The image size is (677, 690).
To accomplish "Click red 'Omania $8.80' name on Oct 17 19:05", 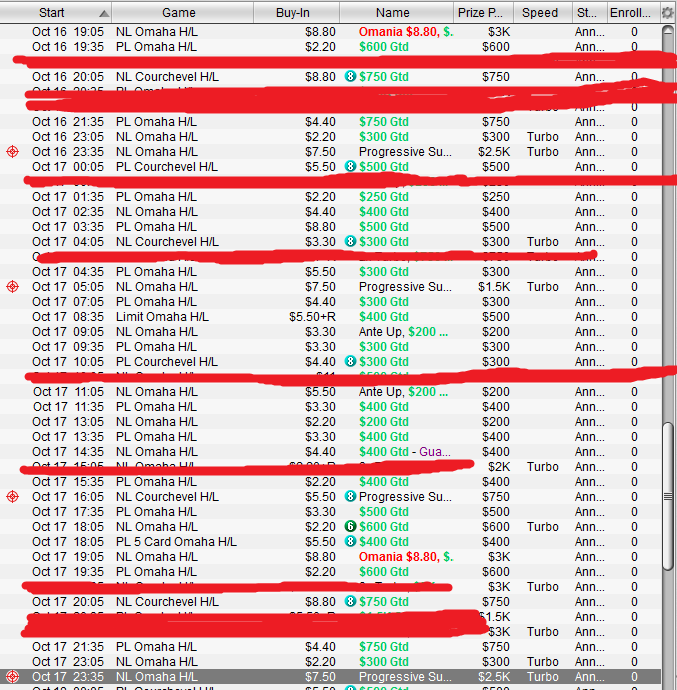I will pos(398,557).
